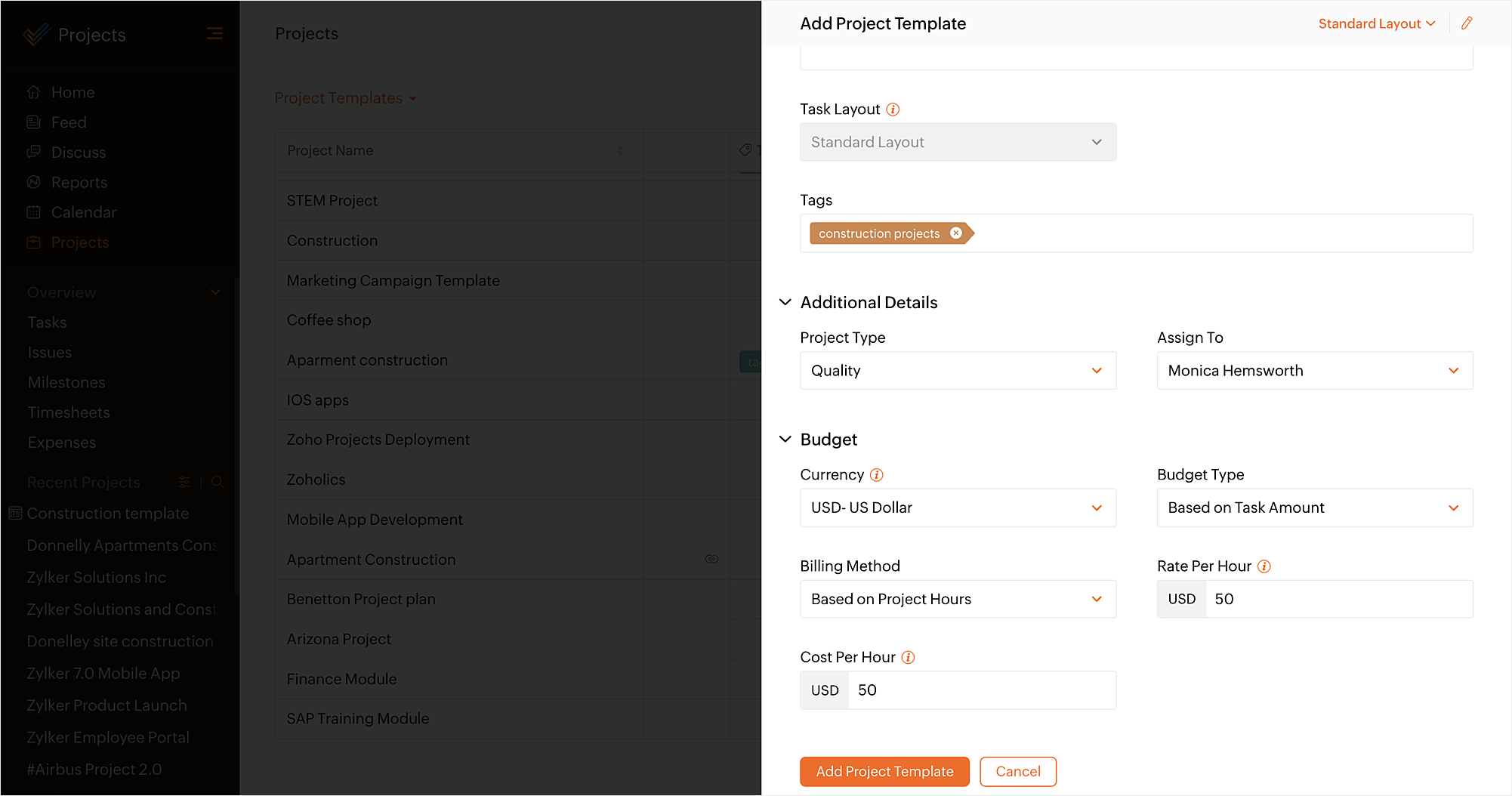Click the Recent Projects filter icon
Image resolution: width=1512 pixels, height=796 pixels.
point(184,482)
